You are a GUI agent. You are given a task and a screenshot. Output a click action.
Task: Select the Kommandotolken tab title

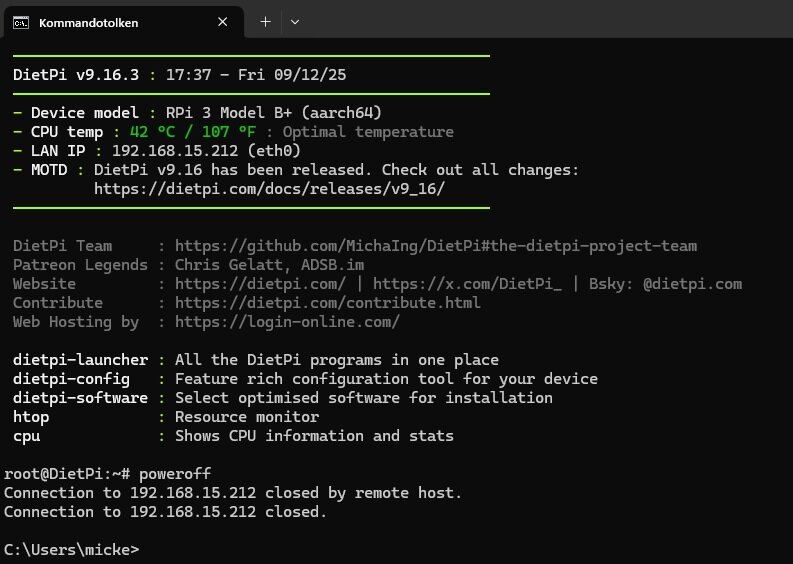point(88,22)
